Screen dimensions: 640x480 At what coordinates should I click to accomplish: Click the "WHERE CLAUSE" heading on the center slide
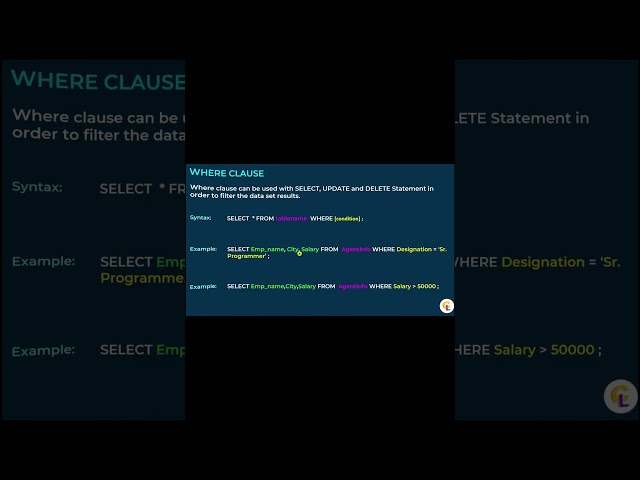[227, 173]
